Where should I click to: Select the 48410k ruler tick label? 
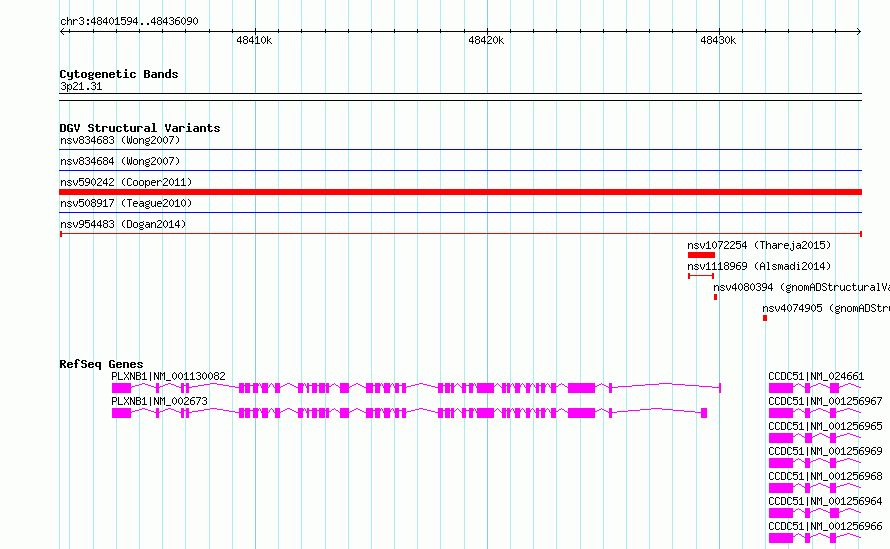(254, 40)
